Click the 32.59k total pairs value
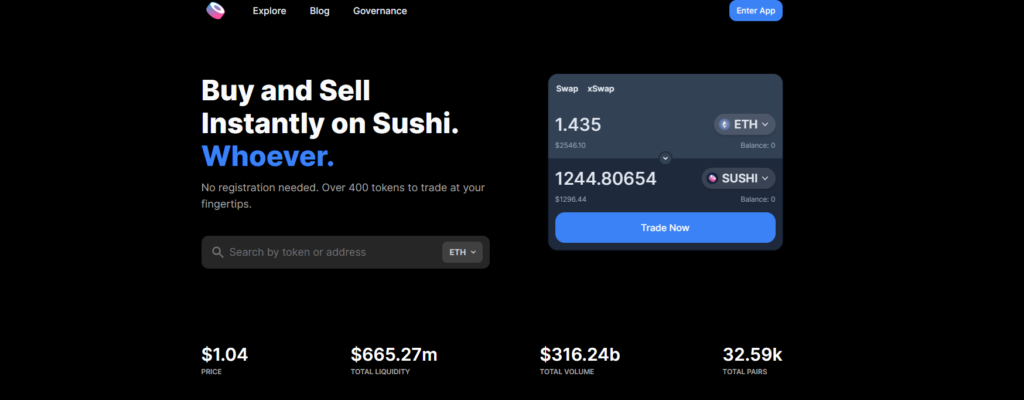This screenshot has height=400, width=1024. (x=752, y=355)
